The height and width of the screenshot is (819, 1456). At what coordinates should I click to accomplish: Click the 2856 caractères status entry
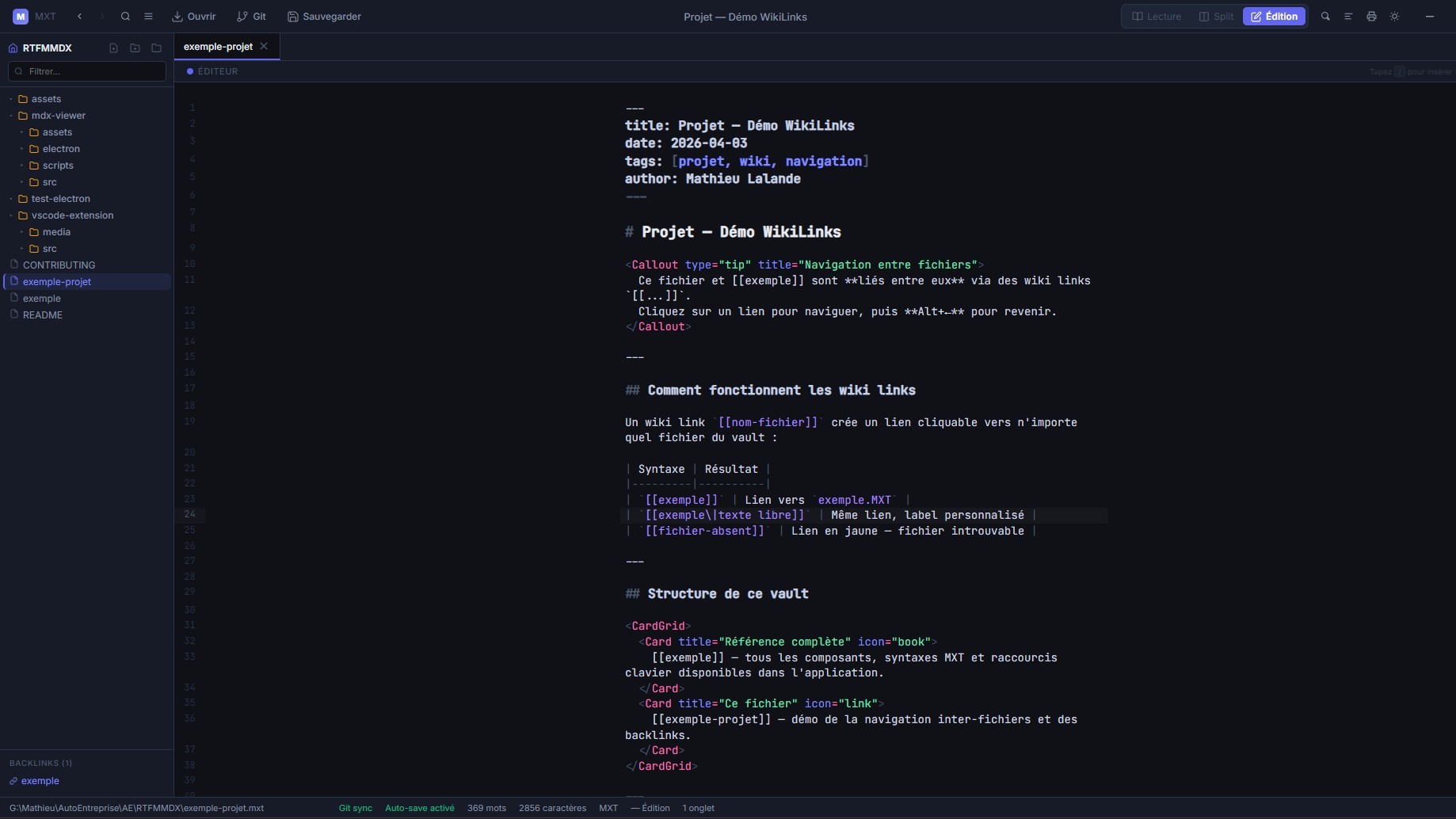click(553, 808)
